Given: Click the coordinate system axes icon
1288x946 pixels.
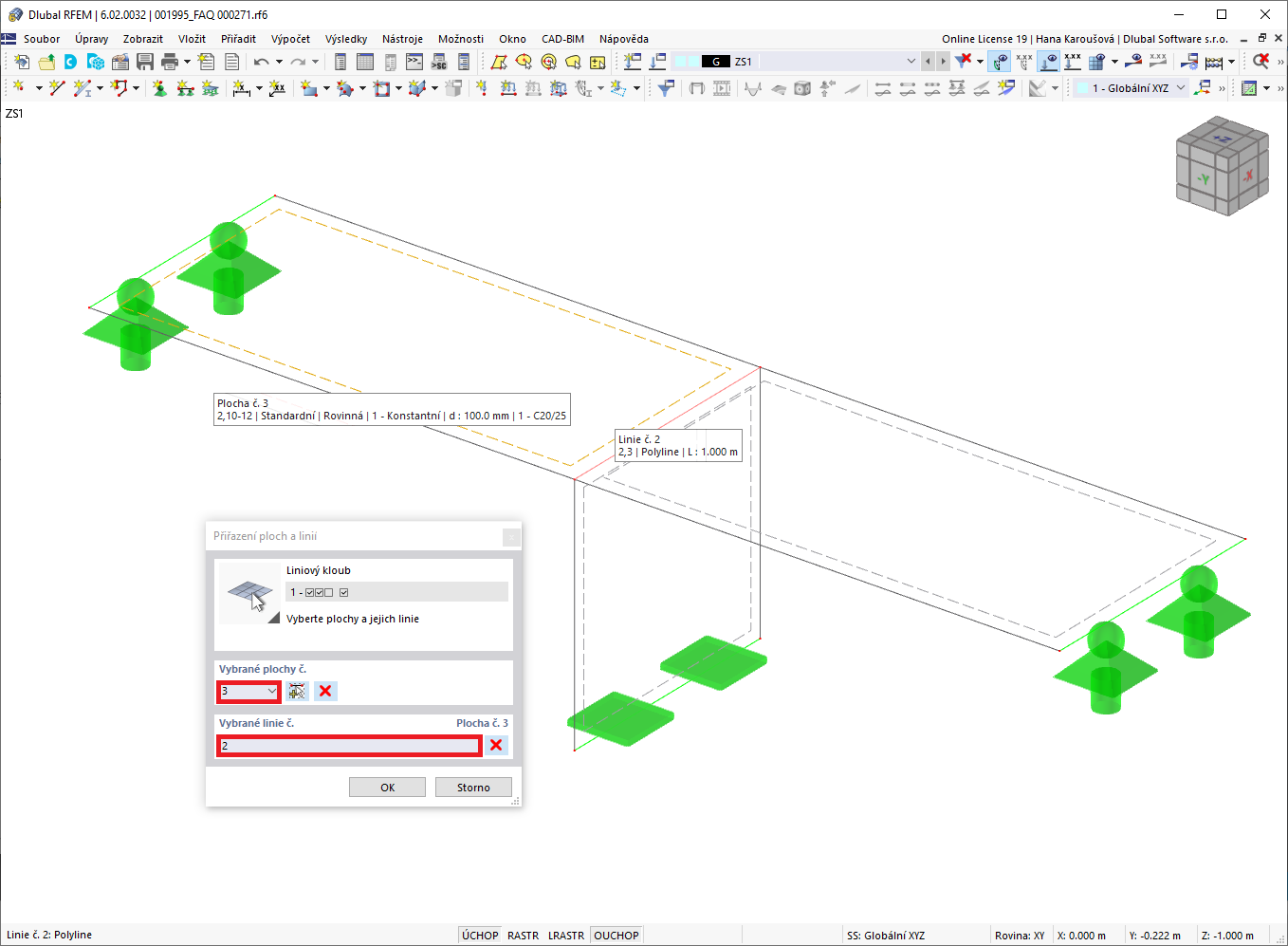Looking at the screenshot, I should click(x=1203, y=88).
